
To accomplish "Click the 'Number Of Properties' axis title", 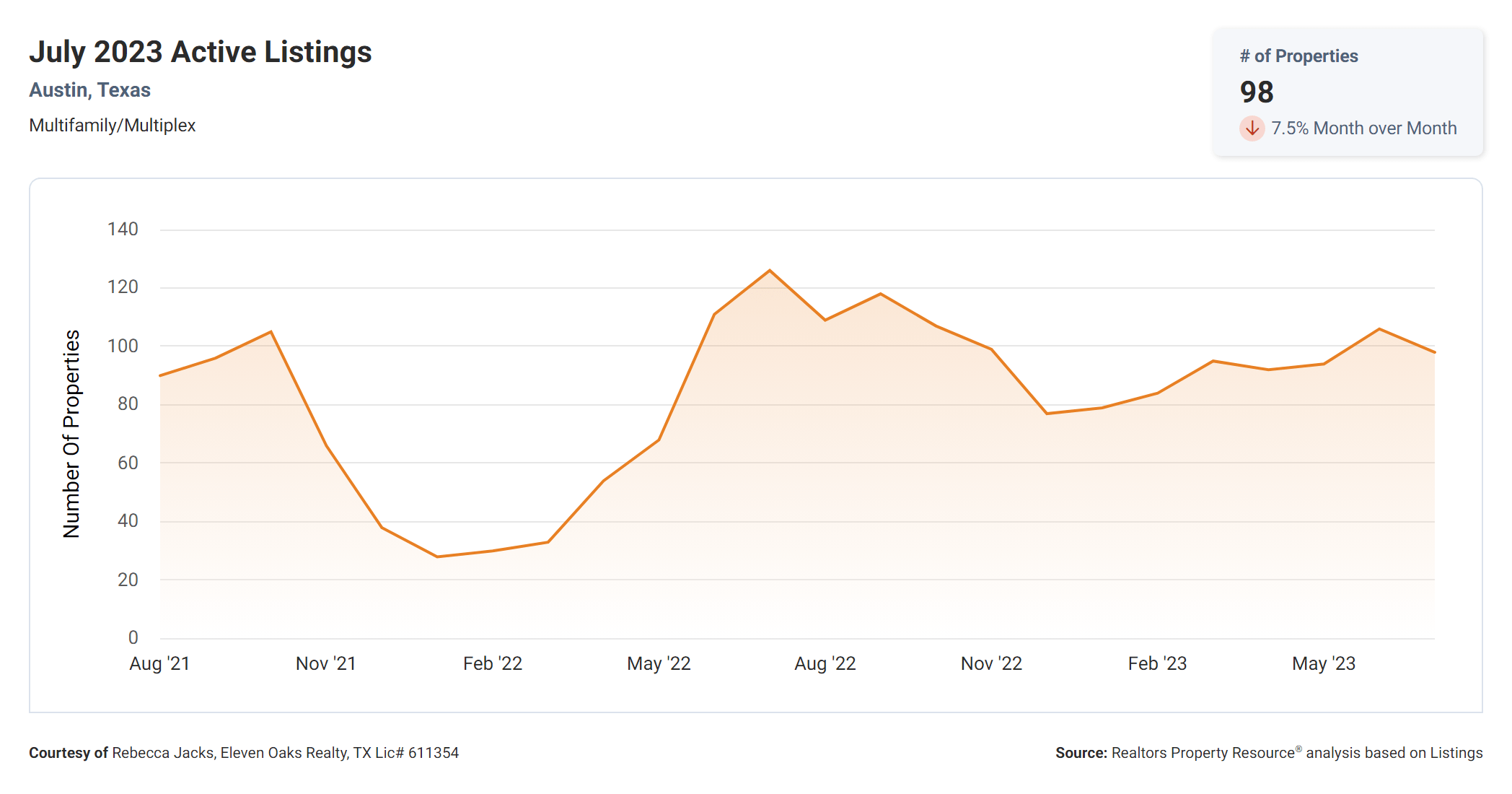I will click(x=71, y=434).
